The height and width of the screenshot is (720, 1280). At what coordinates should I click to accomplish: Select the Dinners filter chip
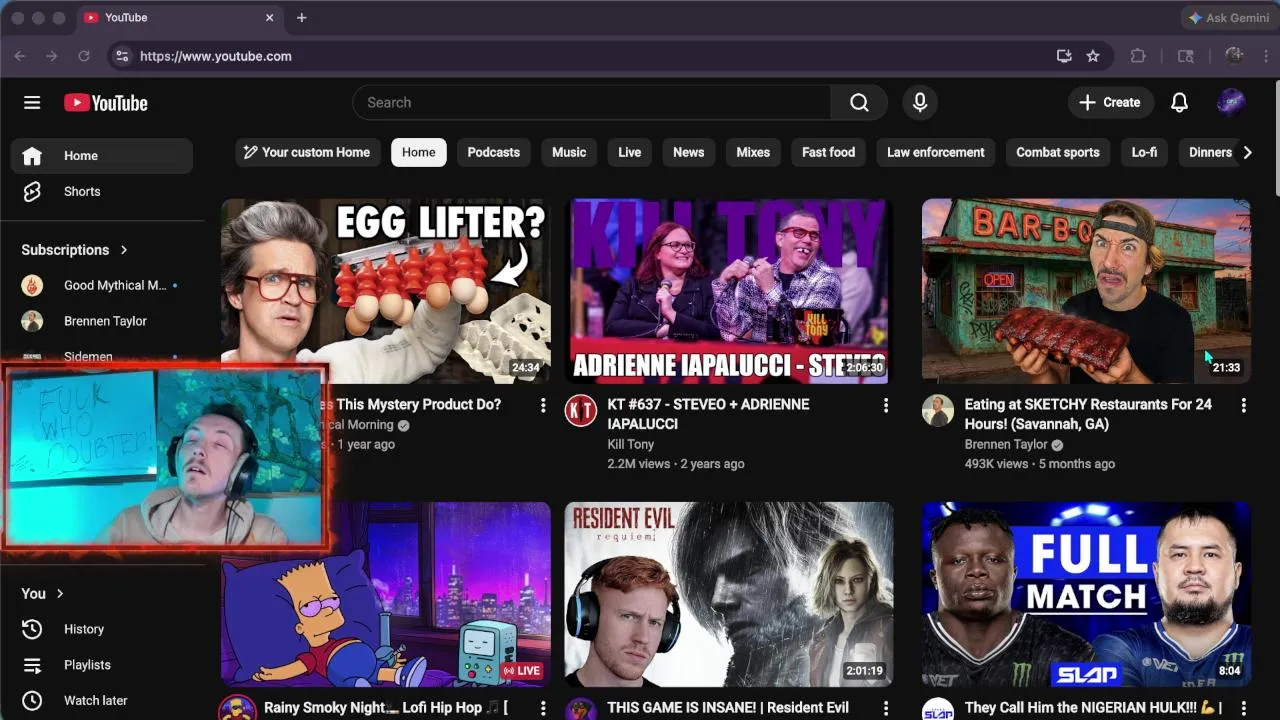click(1210, 152)
